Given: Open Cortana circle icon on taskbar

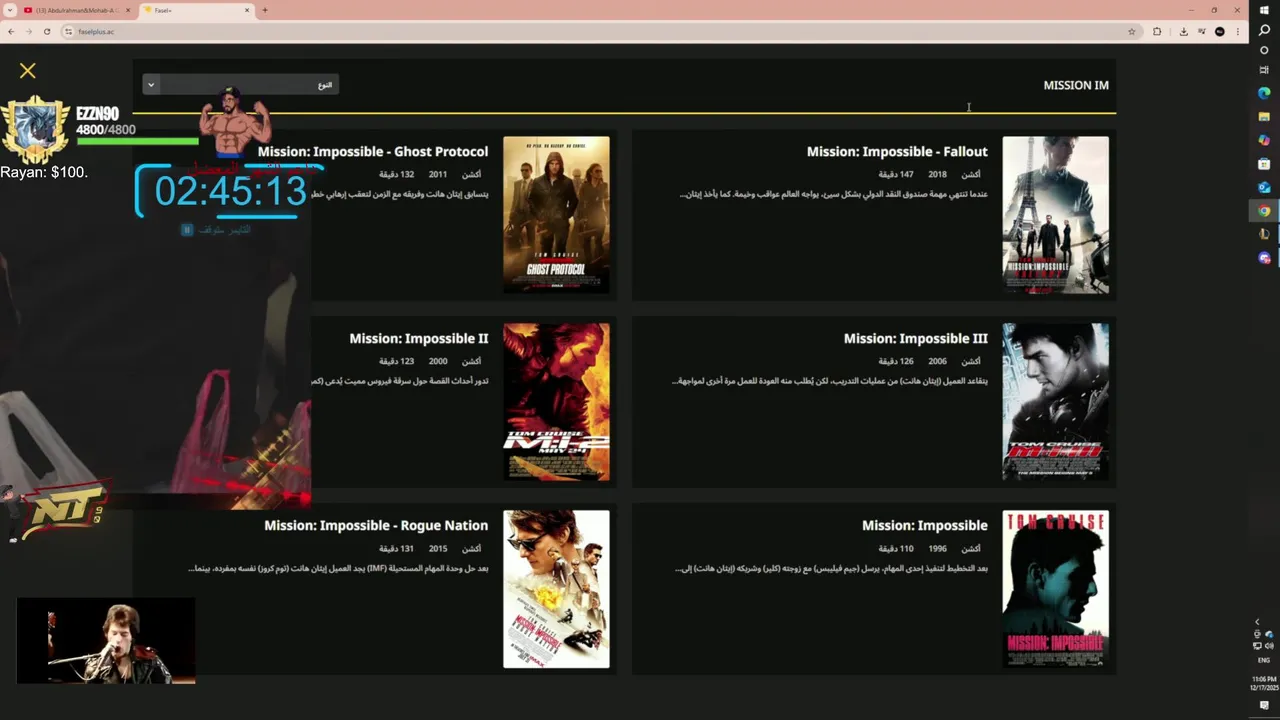Looking at the screenshot, I should coord(1264,51).
